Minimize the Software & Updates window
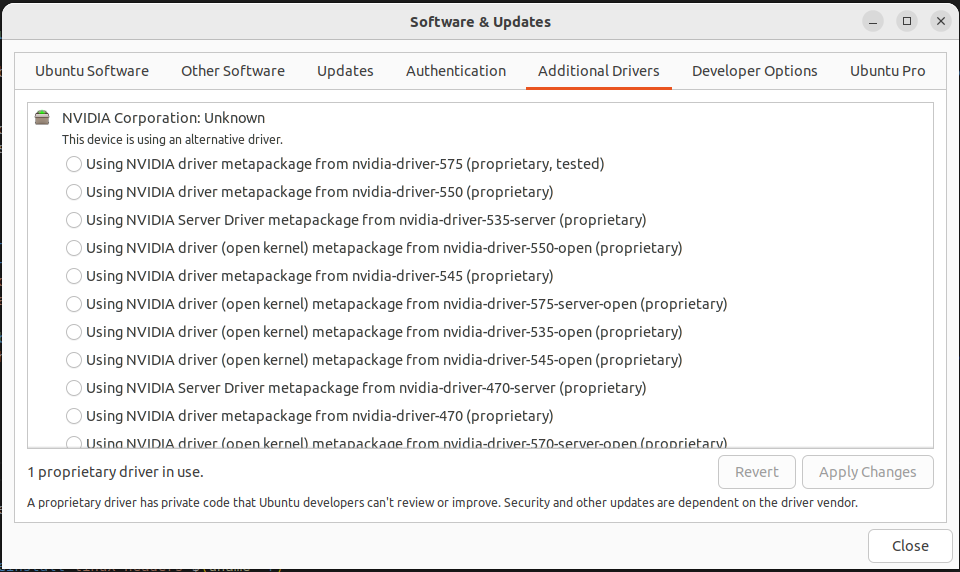This screenshot has width=960, height=572. [873, 21]
